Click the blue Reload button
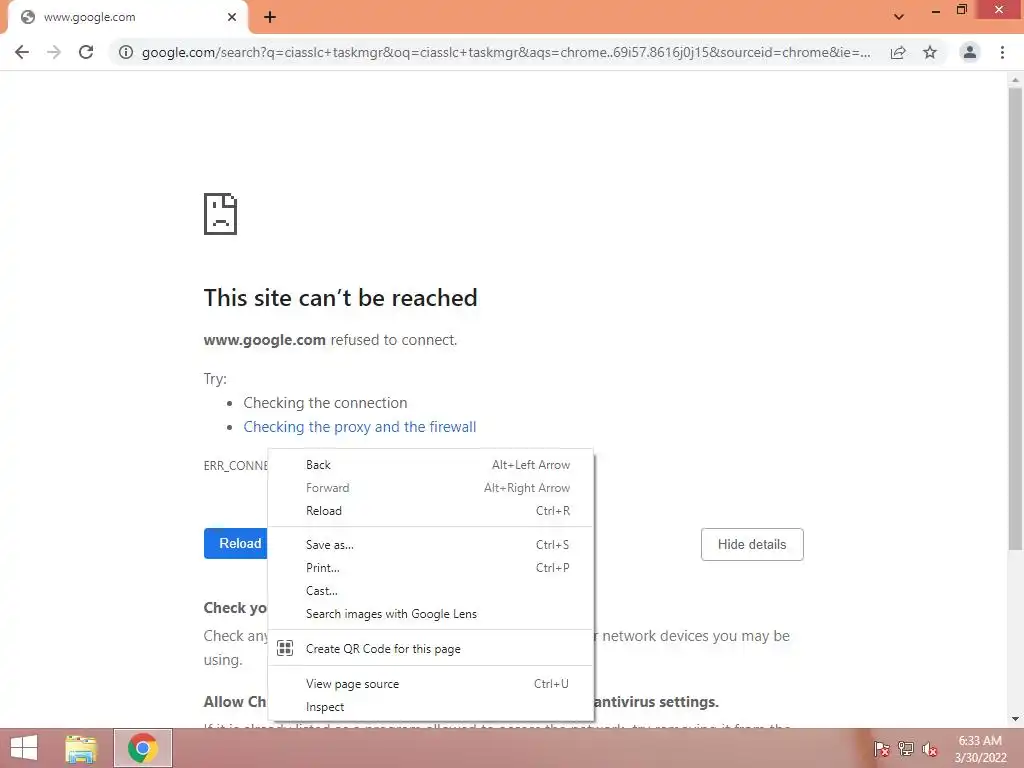This screenshot has width=1024, height=768. coord(236,543)
